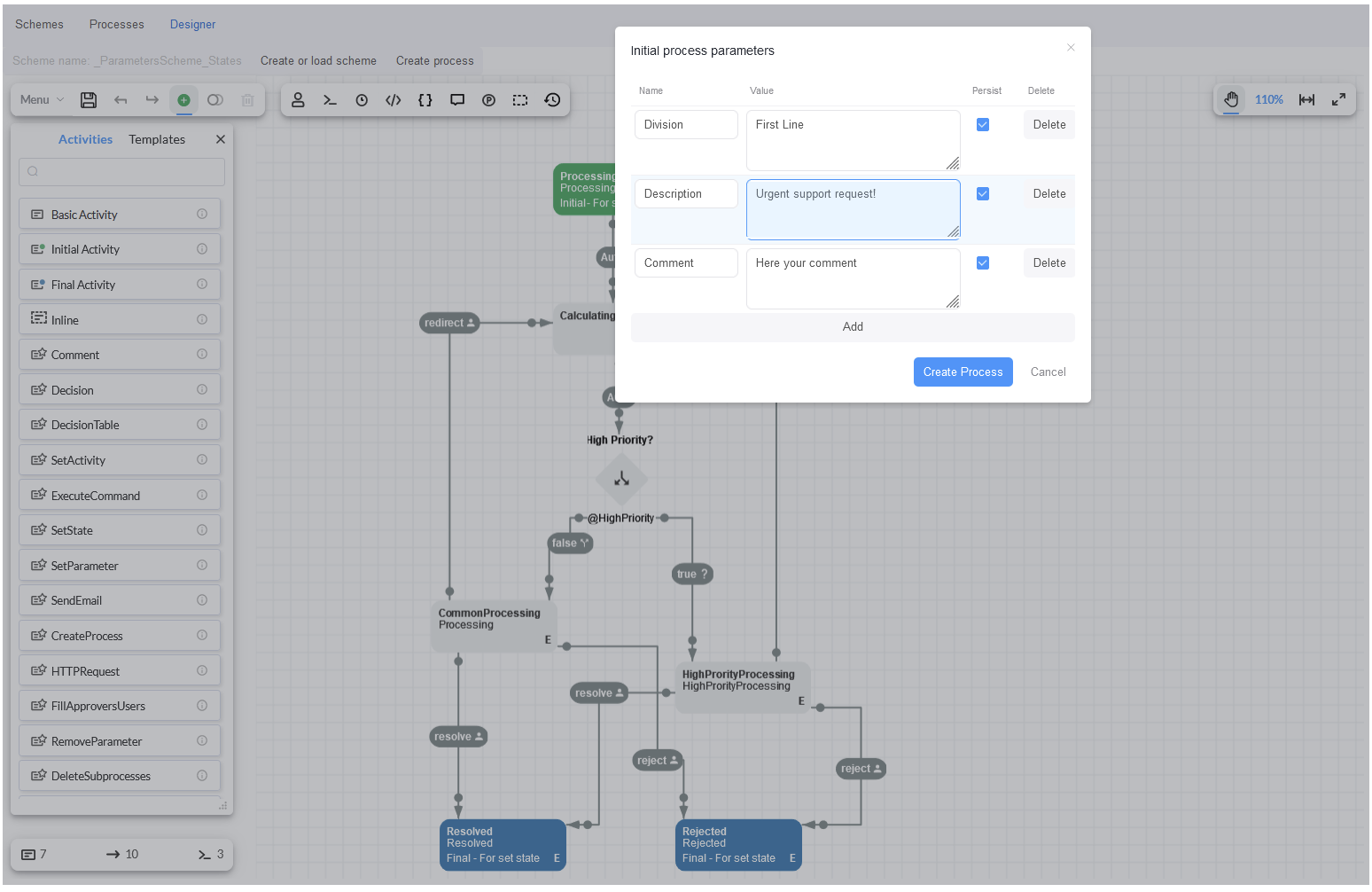Viewport: 1372px width, 892px height.
Task: Select the Basic Activity item
Action: [120, 215]
